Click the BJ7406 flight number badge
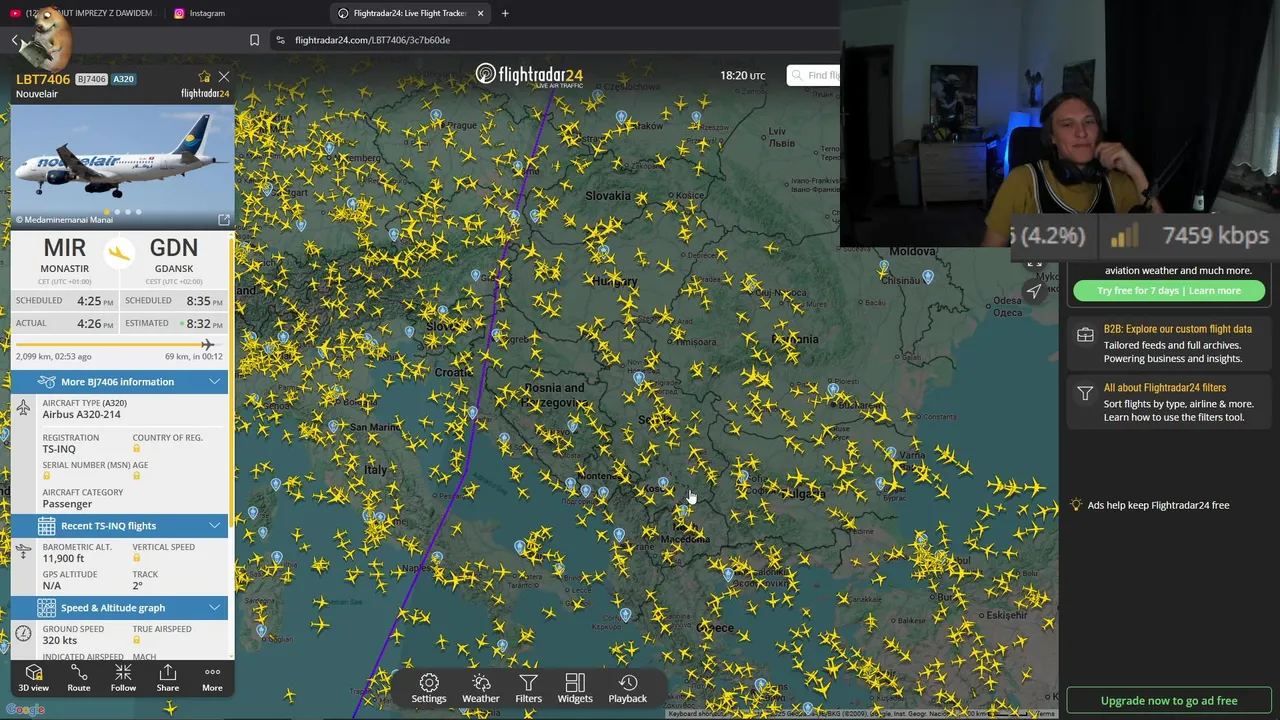The width and height of the screenshot is (1280, 720). (91, 79)
